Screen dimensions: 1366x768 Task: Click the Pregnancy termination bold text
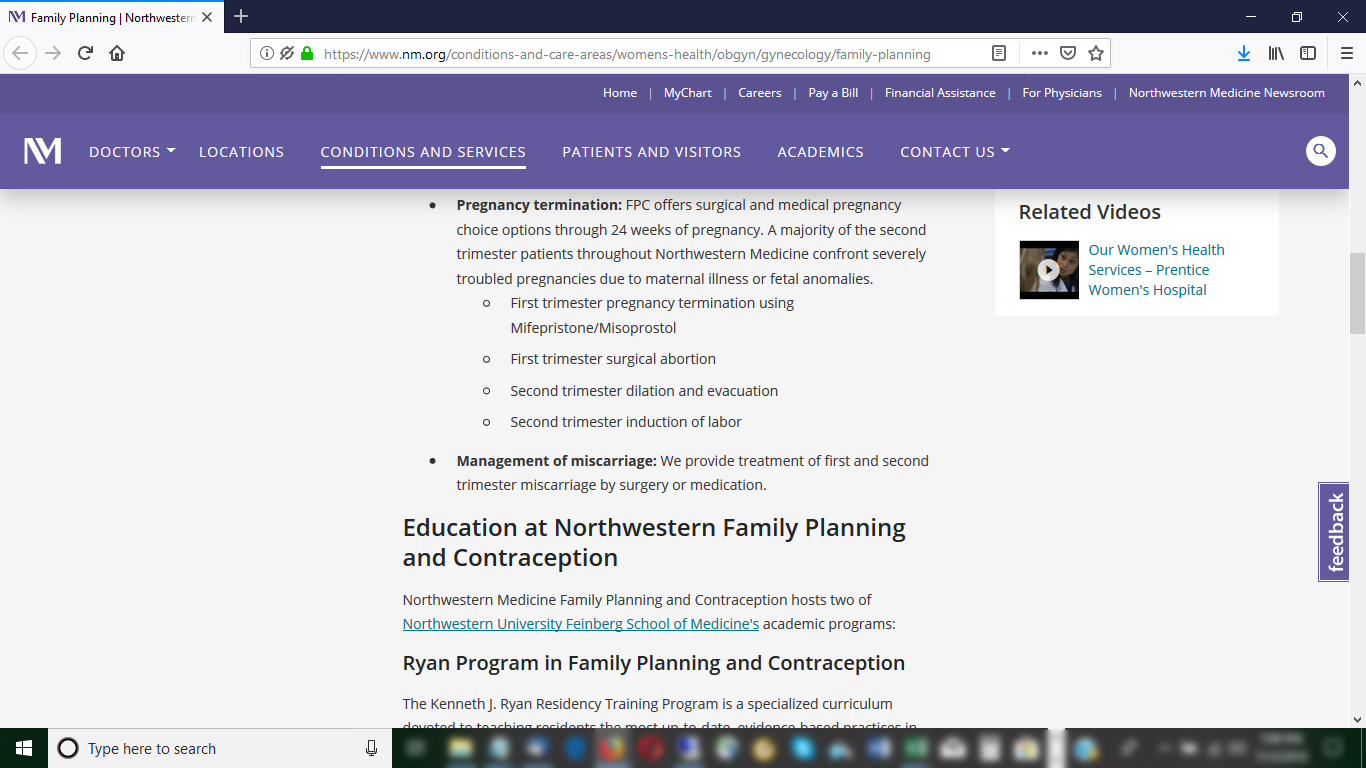click(539, 205)
